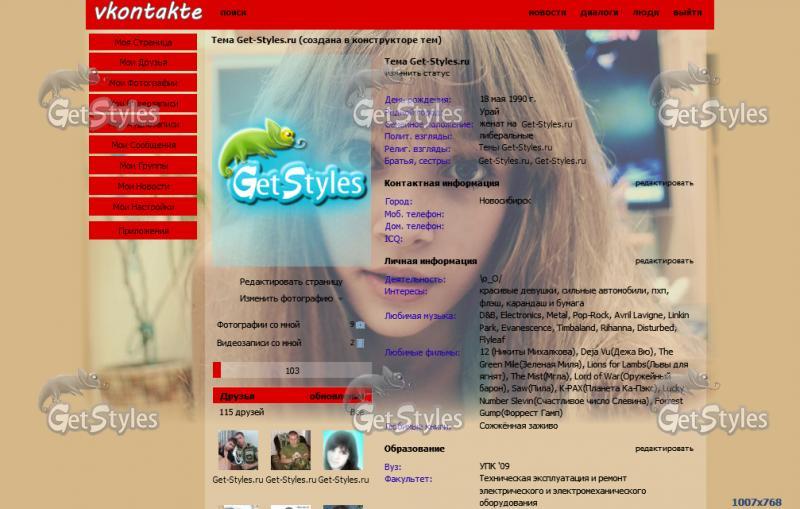Click the photo icon beside Фотографии со мной
Screen dimensions: 800x509
coord(360,325)
